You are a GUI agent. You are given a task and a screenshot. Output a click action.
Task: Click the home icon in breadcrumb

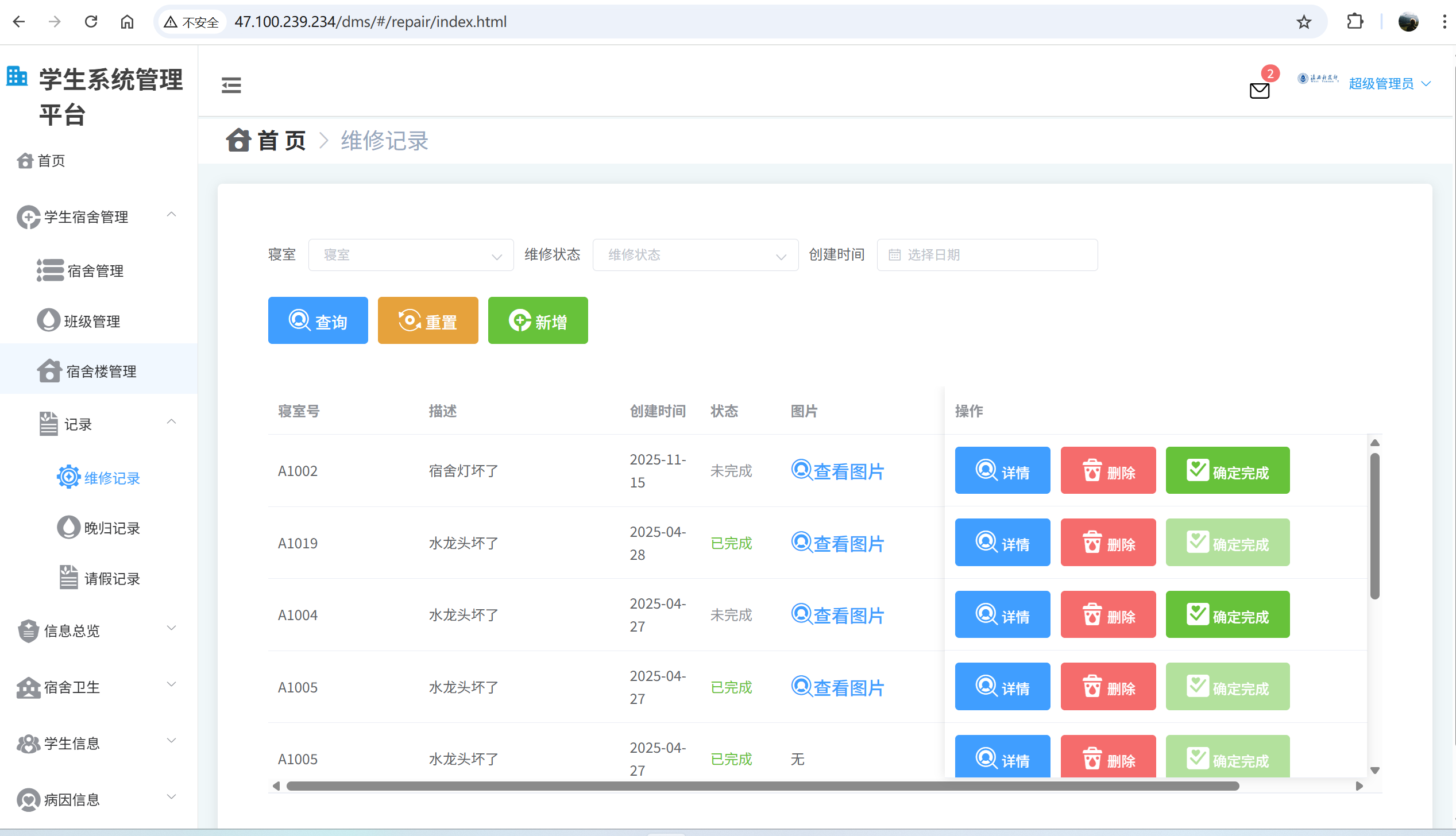pyautogui.click(x=238, y=140)
